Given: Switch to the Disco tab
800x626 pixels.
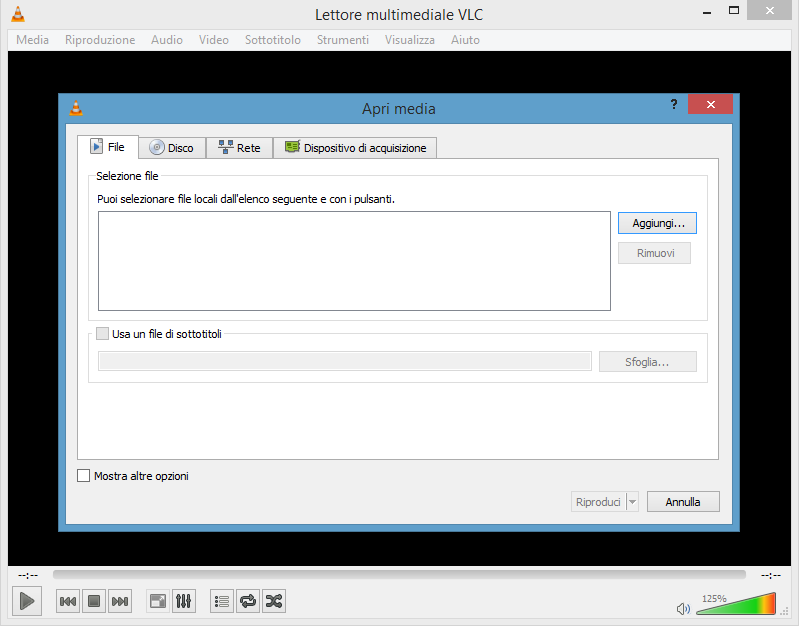Looking at the screenshot, I should [x=172, y=148].
